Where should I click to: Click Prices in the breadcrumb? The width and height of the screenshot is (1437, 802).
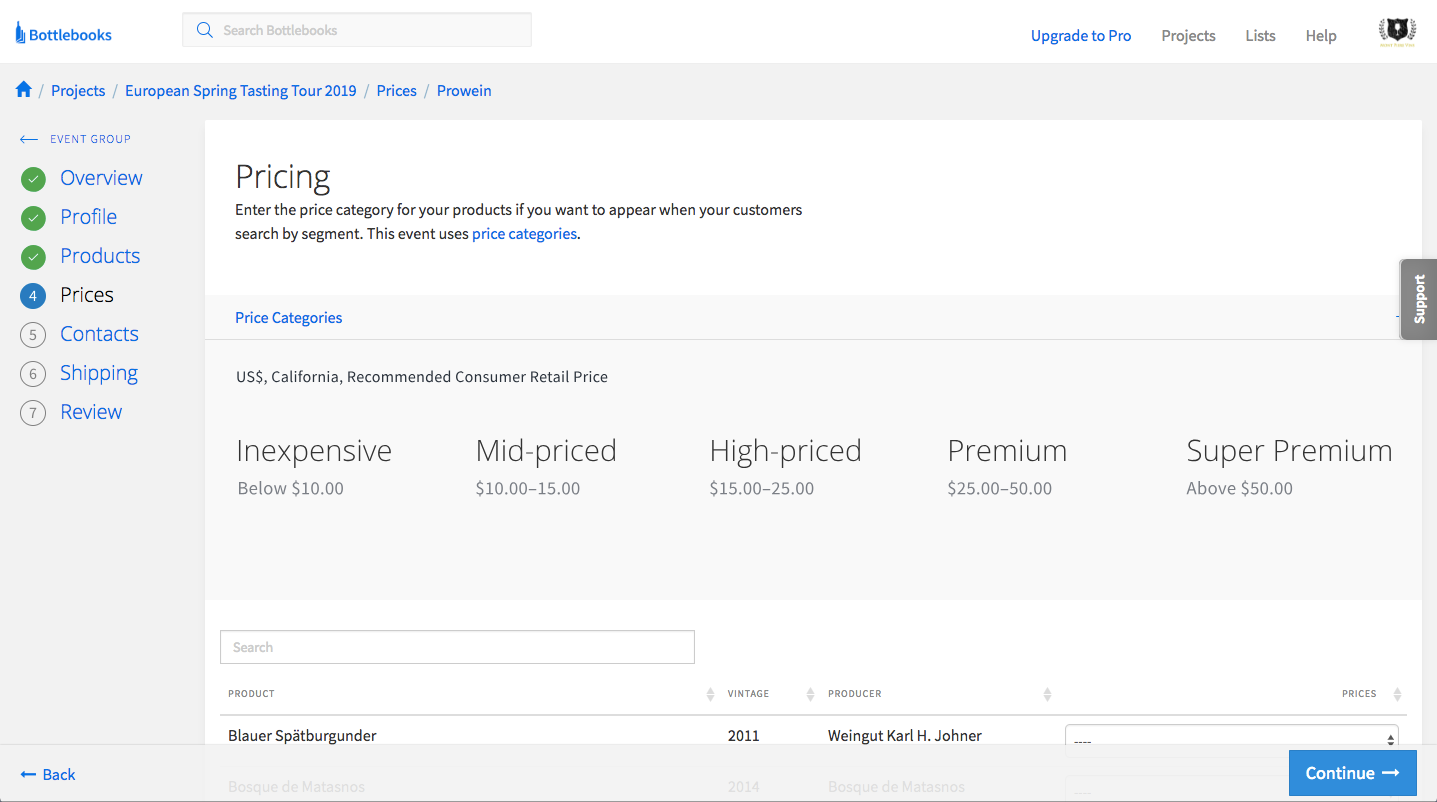point(396,91)
